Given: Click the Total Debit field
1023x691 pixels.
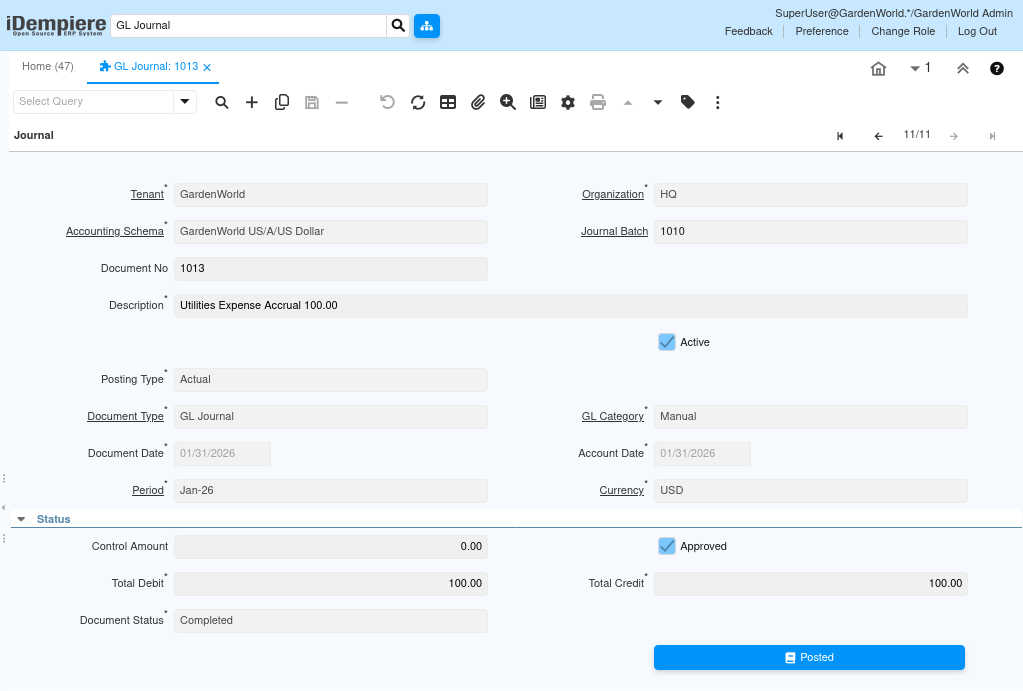Looking at the screenshot, I should tap(330, 583).
